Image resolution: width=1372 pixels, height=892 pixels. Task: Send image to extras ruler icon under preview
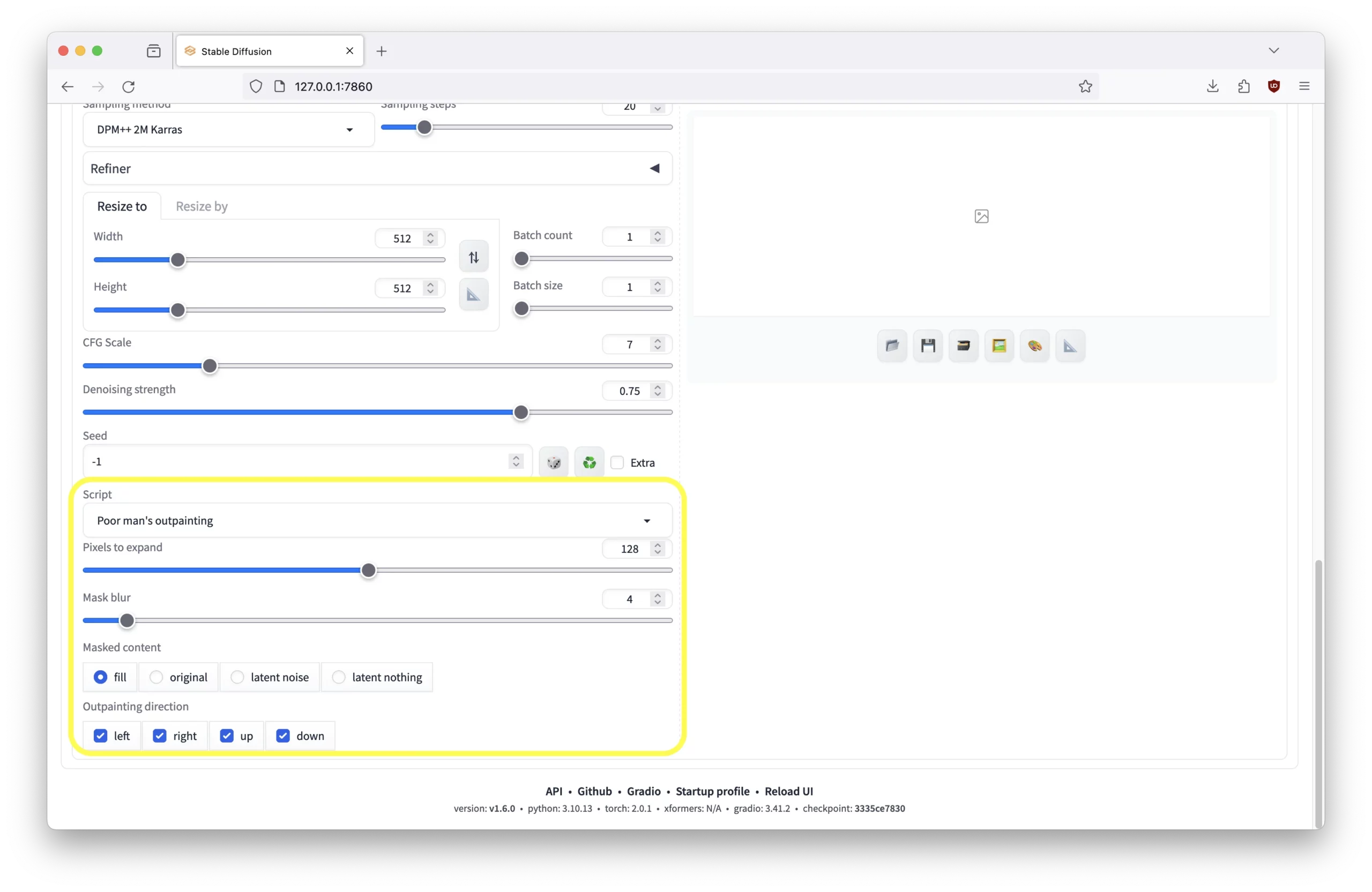tap(1070, 346)
